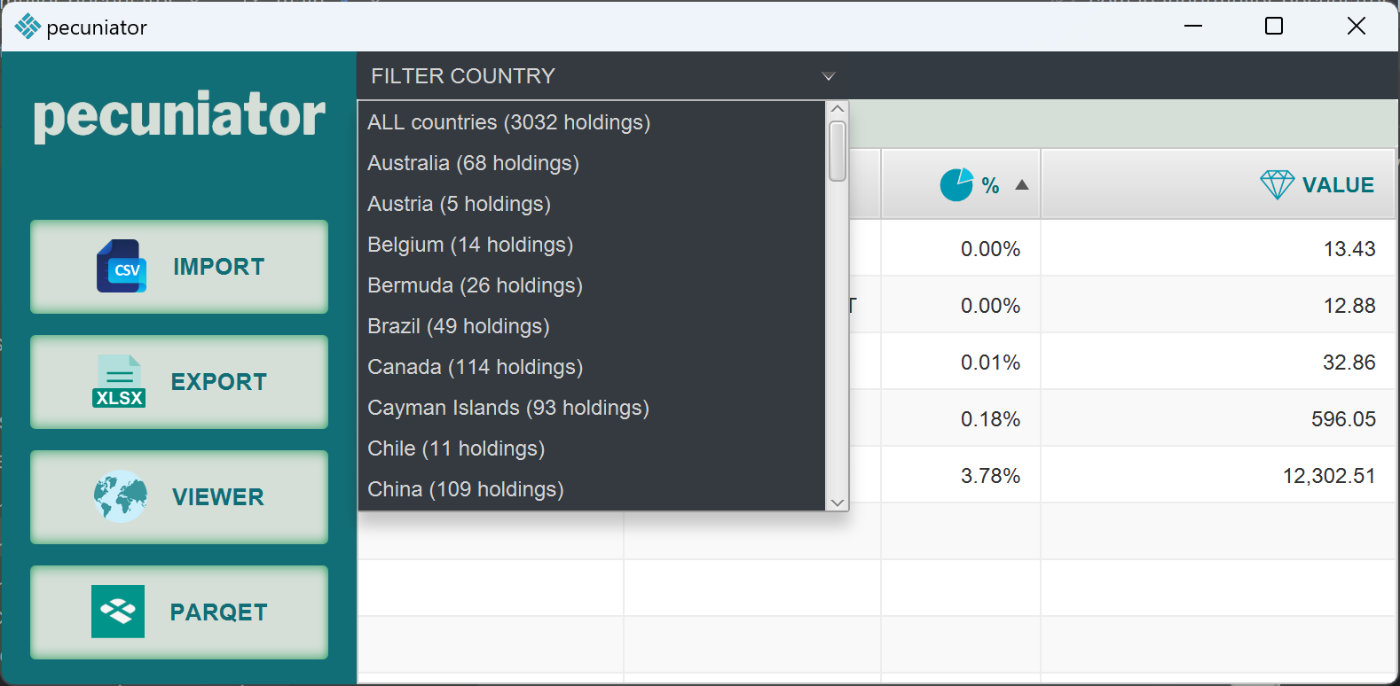Choose Canada (114 holdings) from the dropdown
This screenshot has width=1400, height=686.
tap(475, 367)
